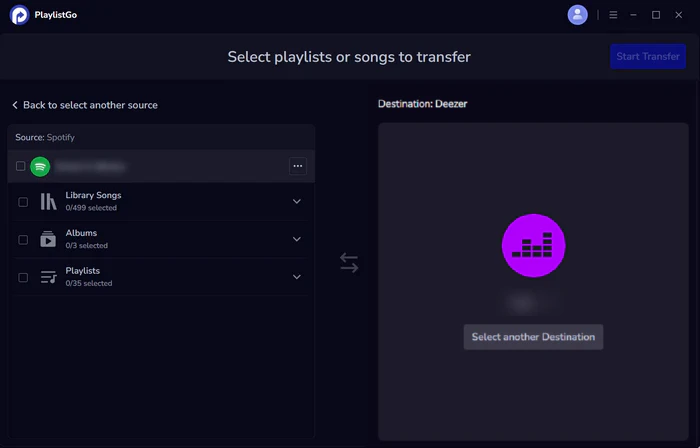Minimize the PlaylistGo window

click(633, 15)
